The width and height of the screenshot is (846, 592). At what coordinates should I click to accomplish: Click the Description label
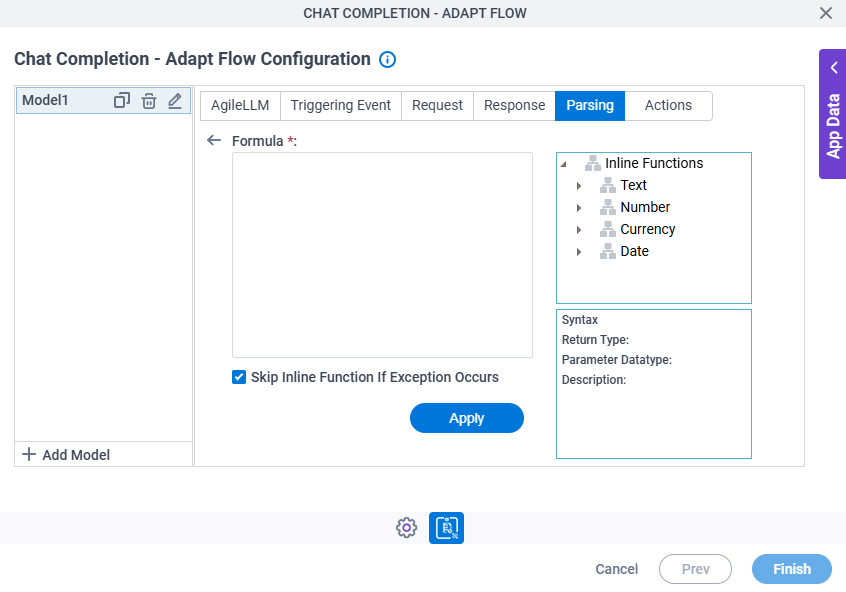[x=593, y=380]
